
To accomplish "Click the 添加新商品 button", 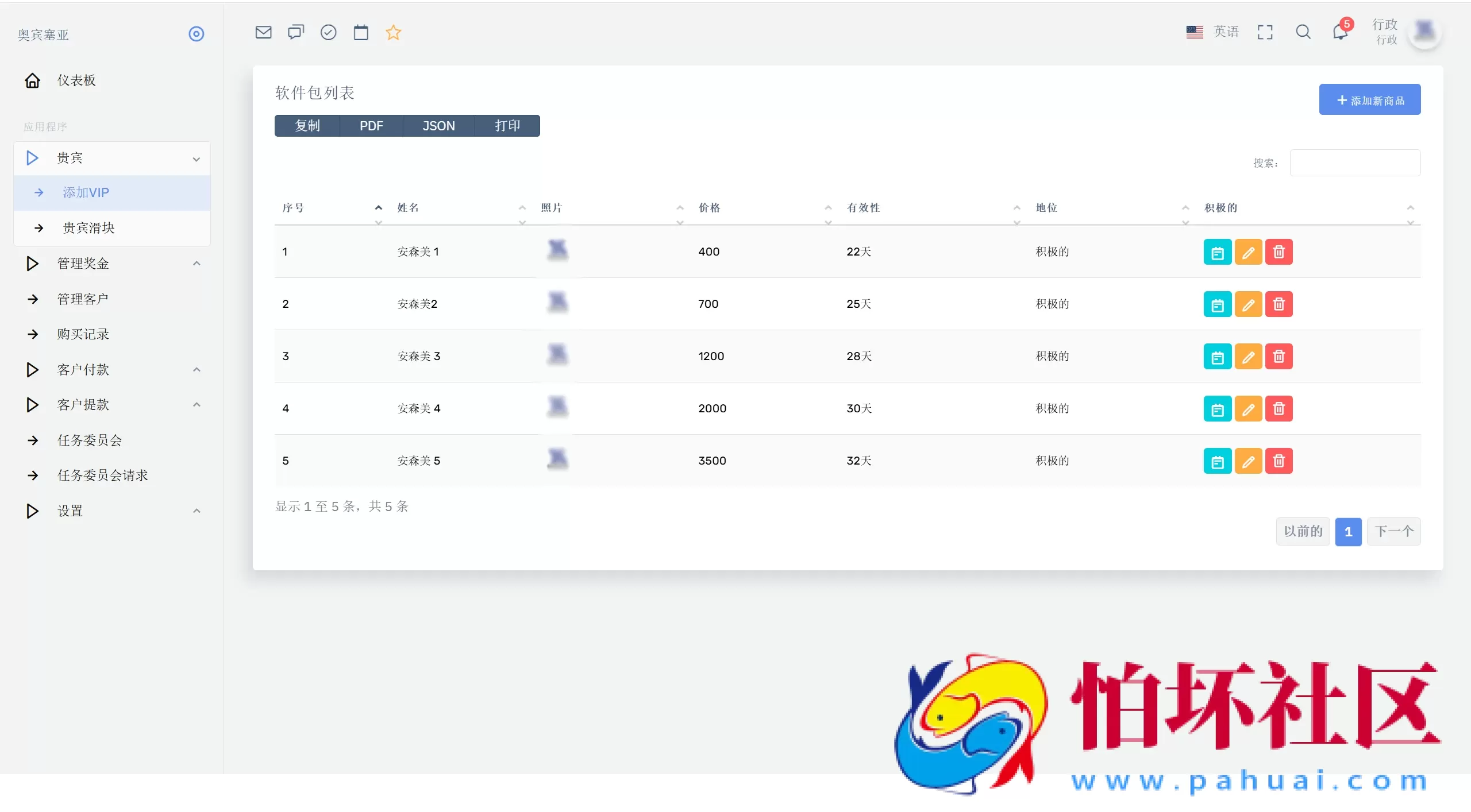I will coord(1369,100).
